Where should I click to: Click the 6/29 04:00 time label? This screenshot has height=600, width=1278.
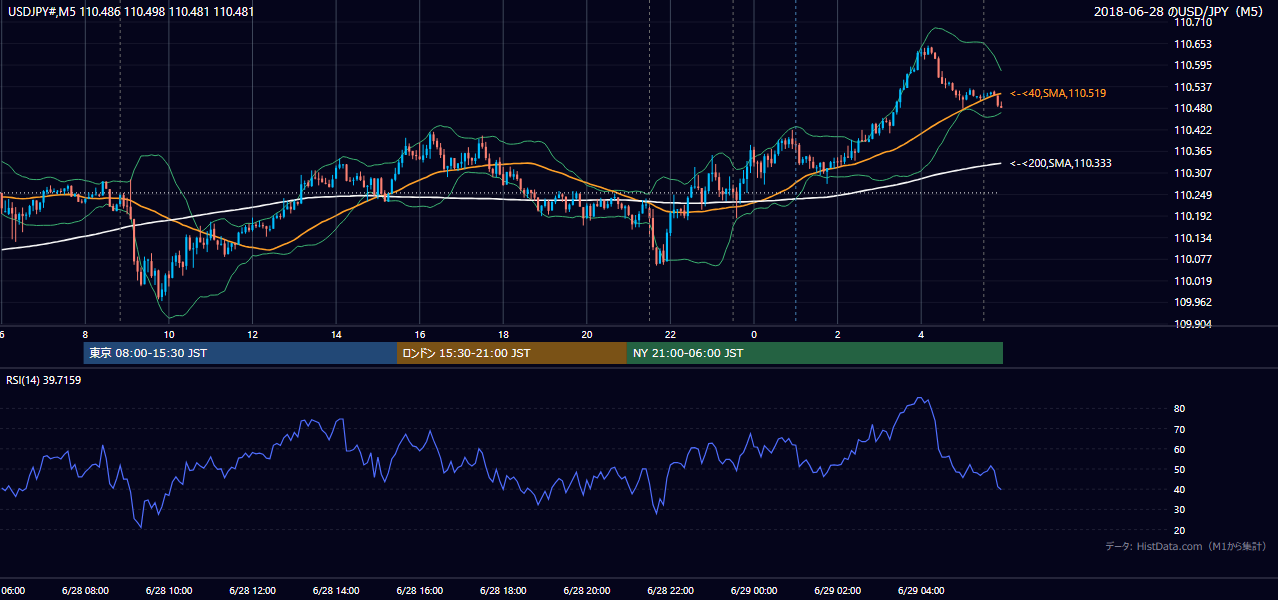point(921,591)
